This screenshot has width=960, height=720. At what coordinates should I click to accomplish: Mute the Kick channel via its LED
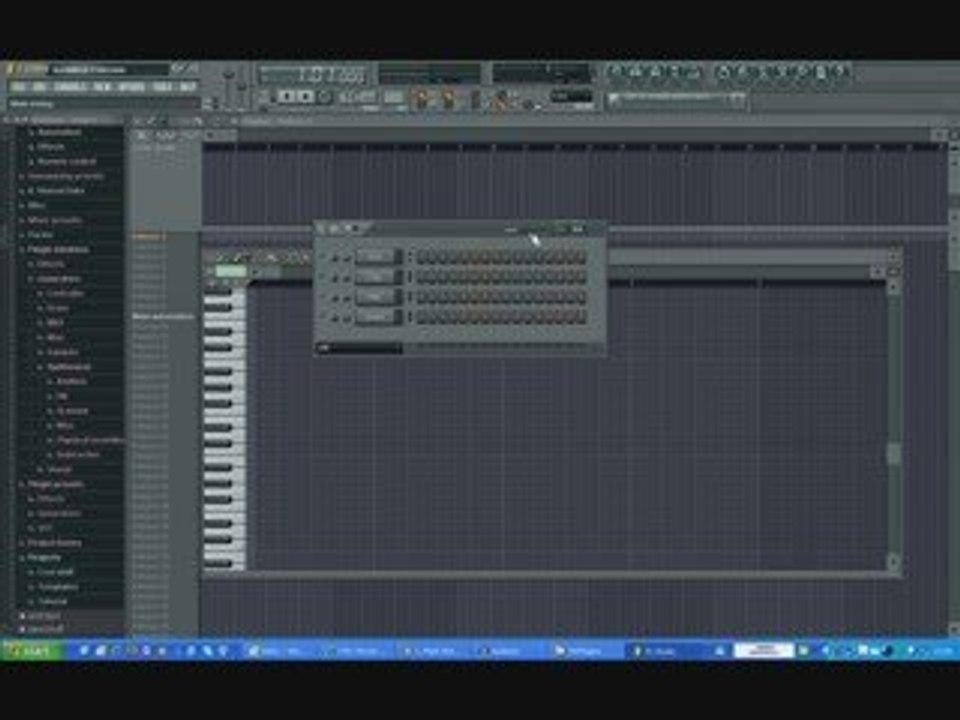[x=323, y=258]
